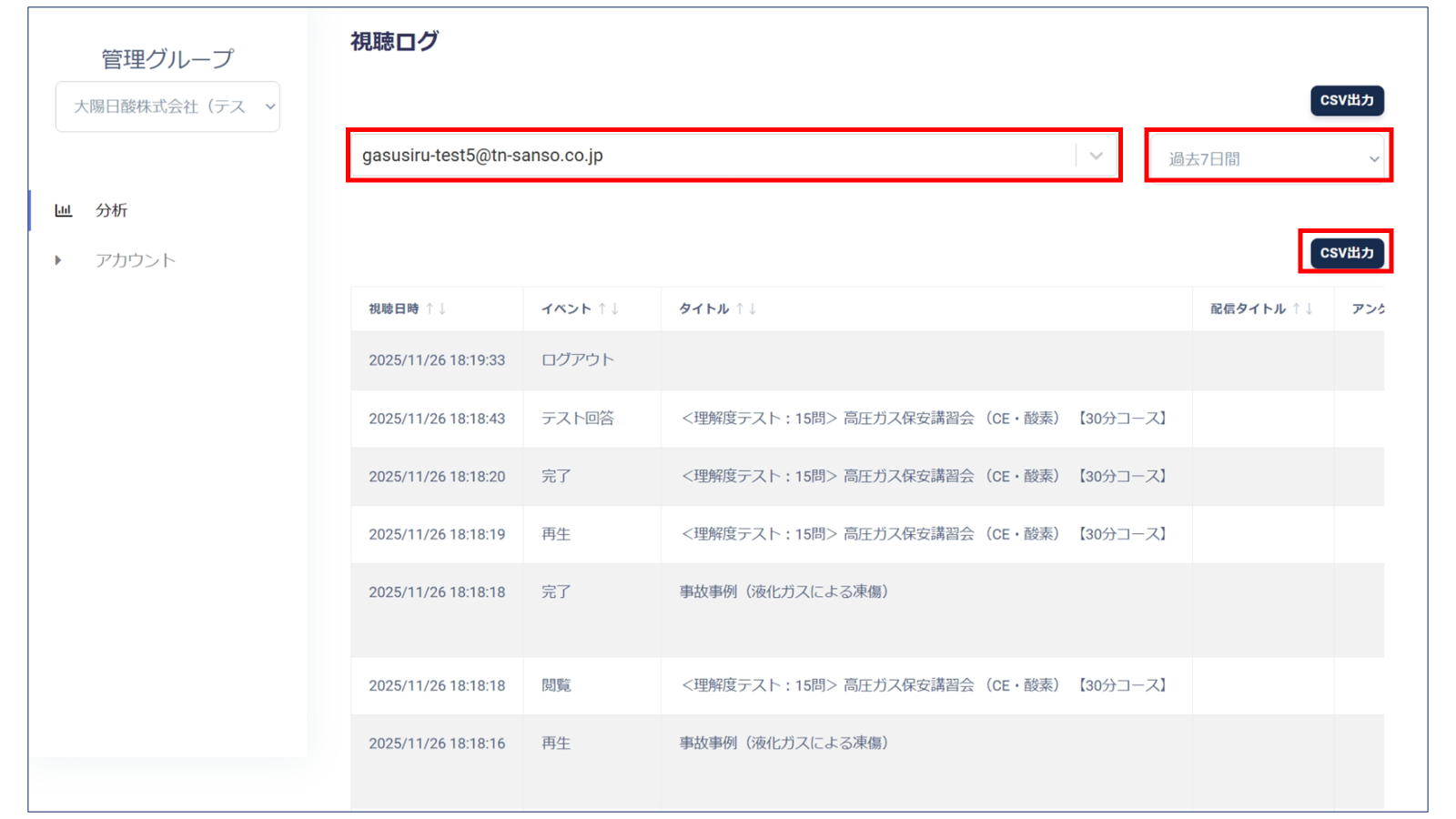
Task: Sort タイトル column ascending arrow
Action: tap(740, 308)
